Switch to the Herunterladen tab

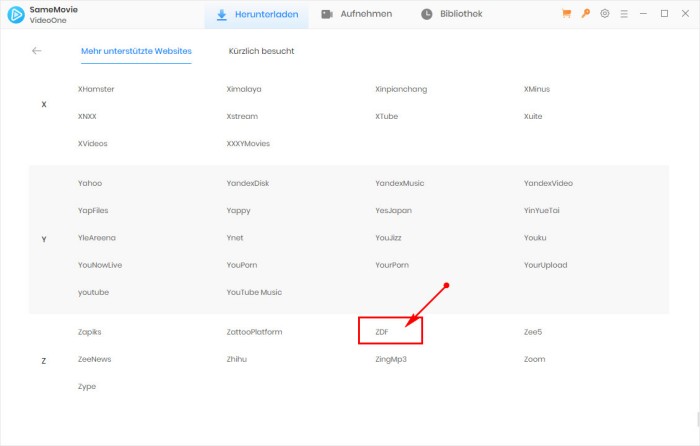[x=257, y=14]
